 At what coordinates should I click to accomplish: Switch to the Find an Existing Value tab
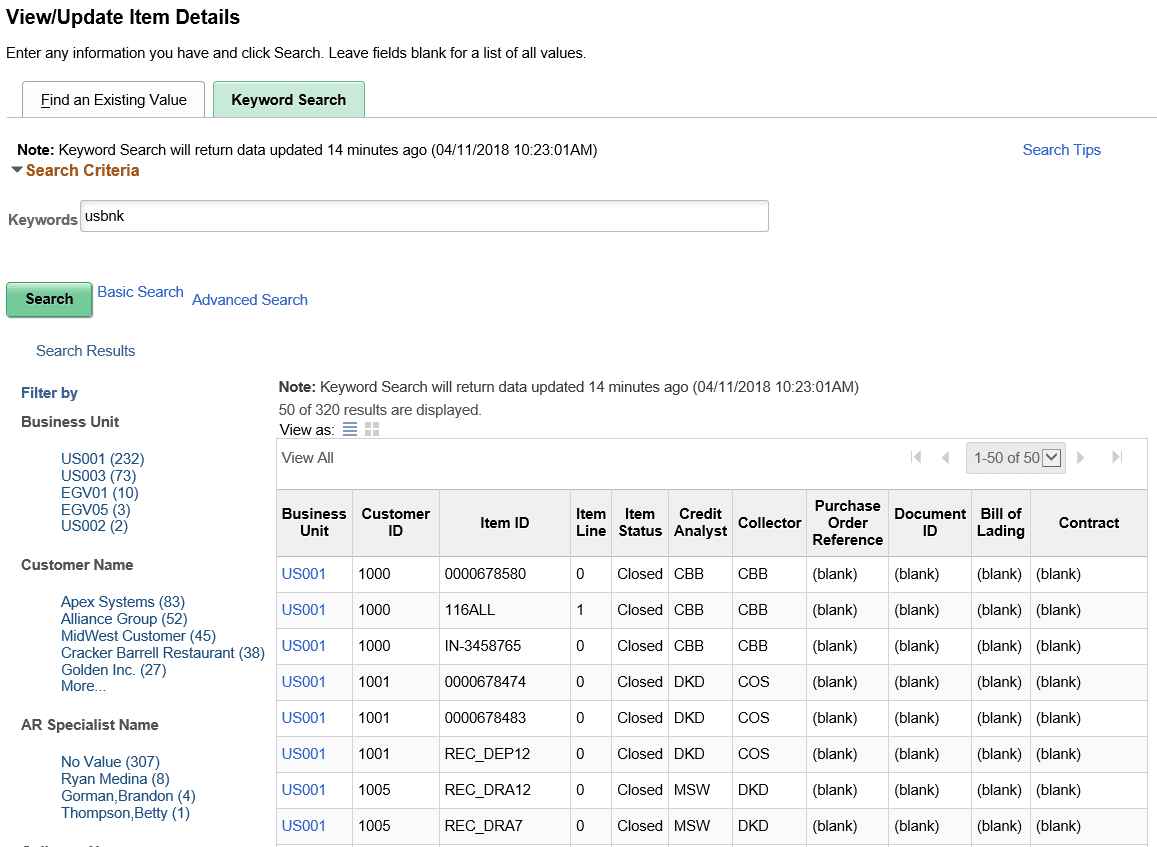coord(113,99)
